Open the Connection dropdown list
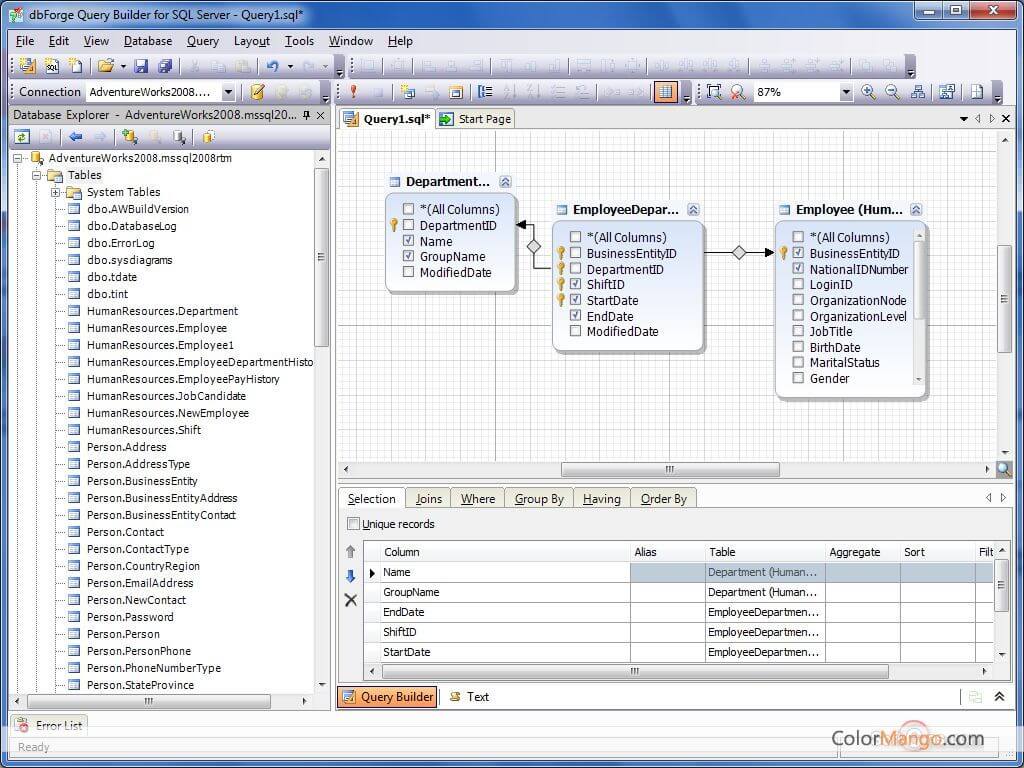Viewport: 1024px width, 768px height. [x=229, y=92]
